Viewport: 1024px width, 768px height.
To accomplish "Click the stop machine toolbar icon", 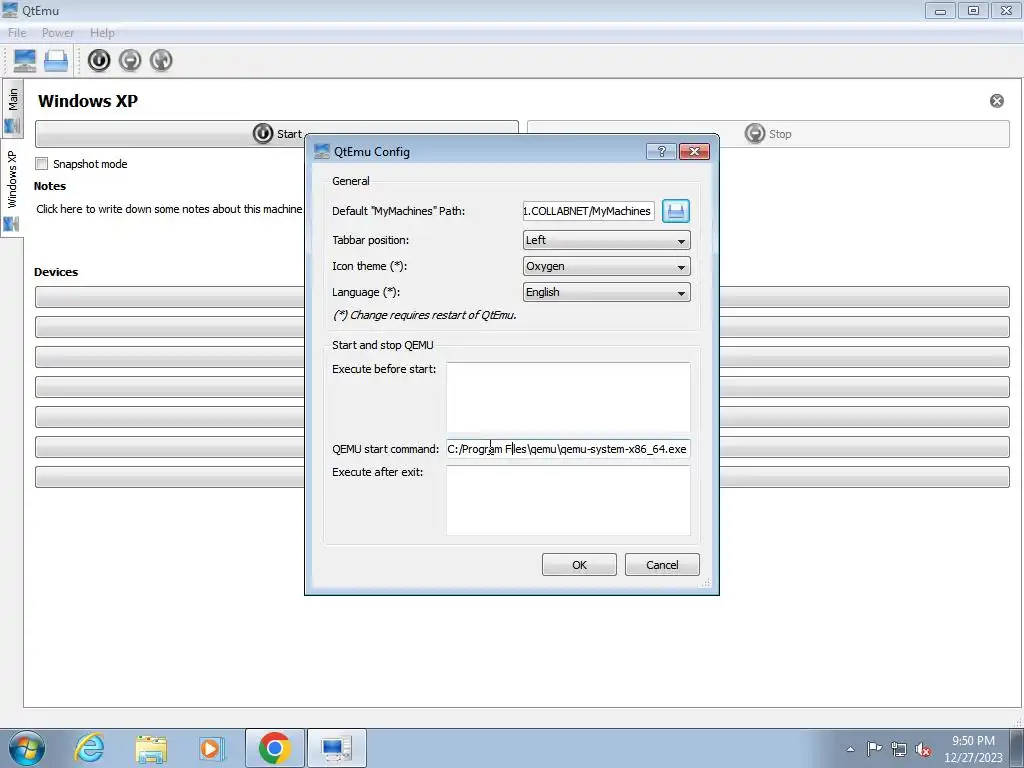I will pos(130,61).
